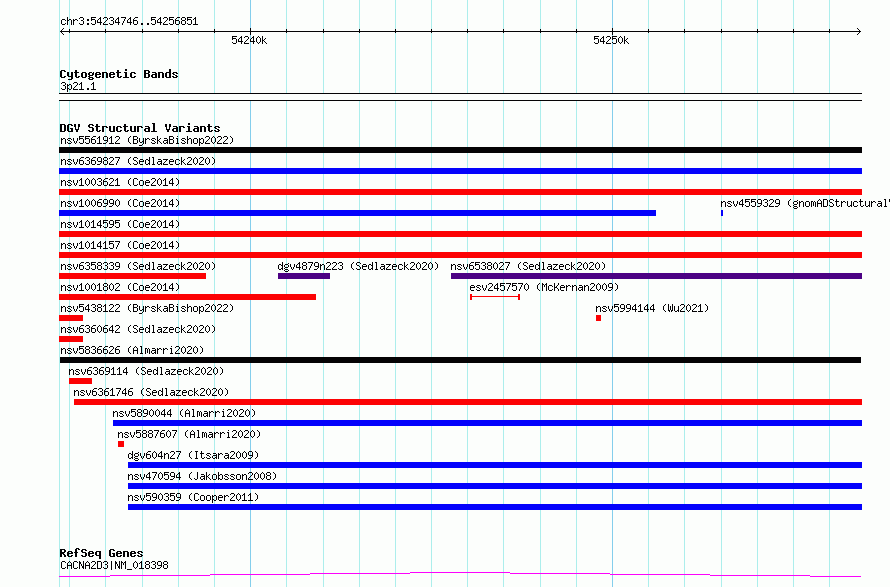Click the nsv5887607 (Almarri2020) label
The image size is (890, 587).
coord(189,434)
